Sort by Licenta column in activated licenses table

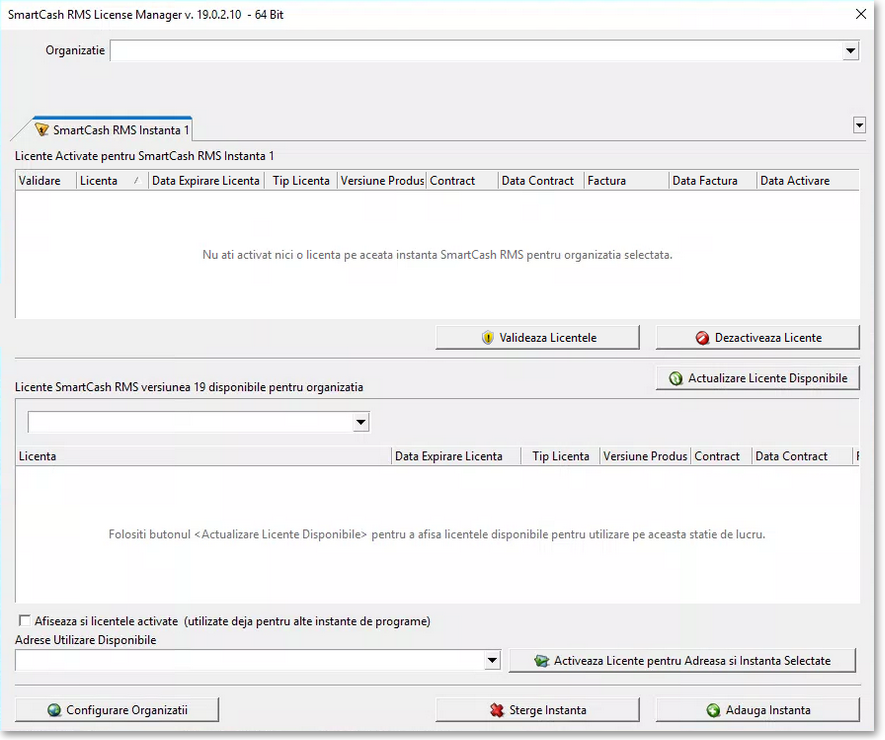click(112, 181)
